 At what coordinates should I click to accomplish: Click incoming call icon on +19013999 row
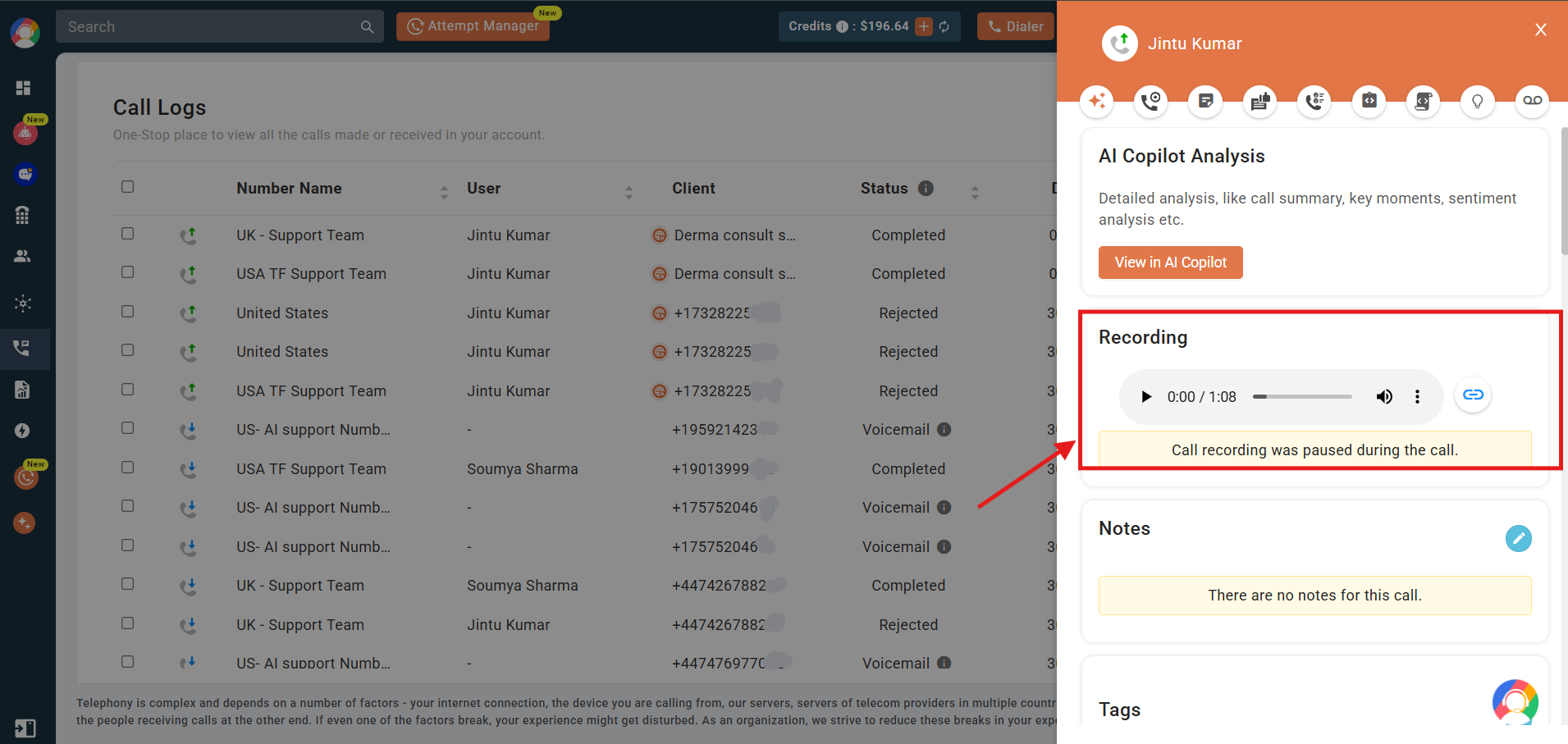tap(189, 469)
